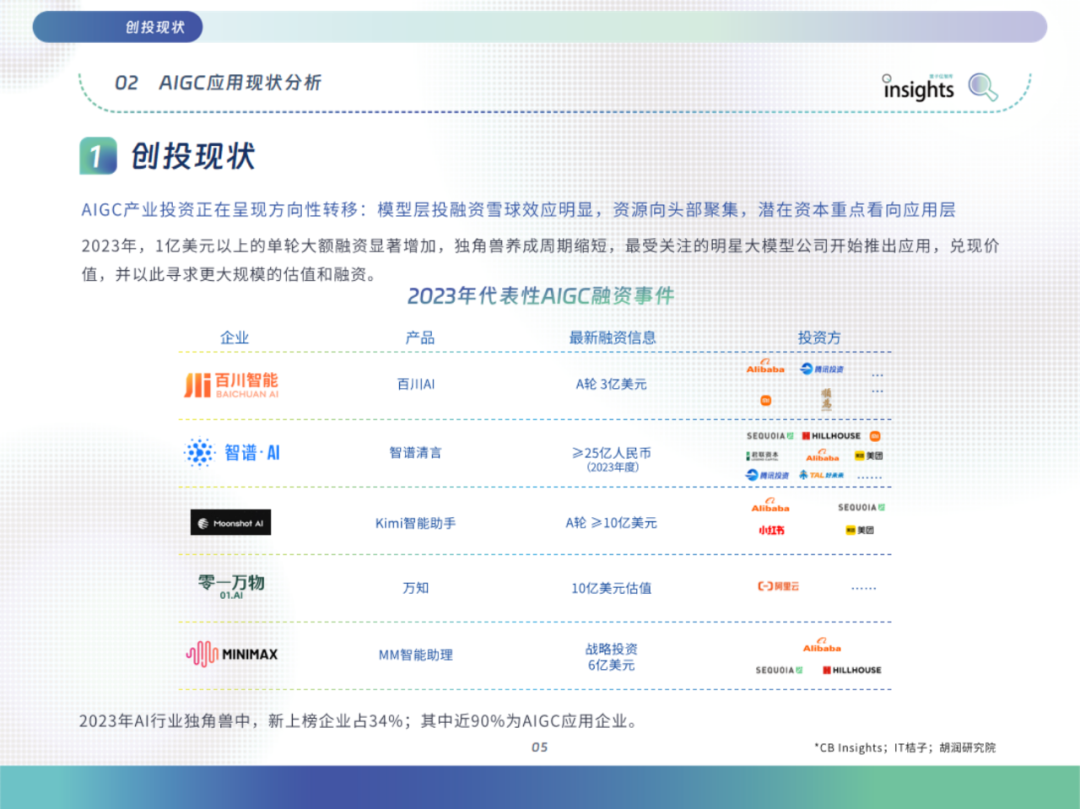The image size is (1080, 809).
Task: Click the 君联资本 logo in 智谱清言 row
Action: pyautogui.click(x=762, y=456)
